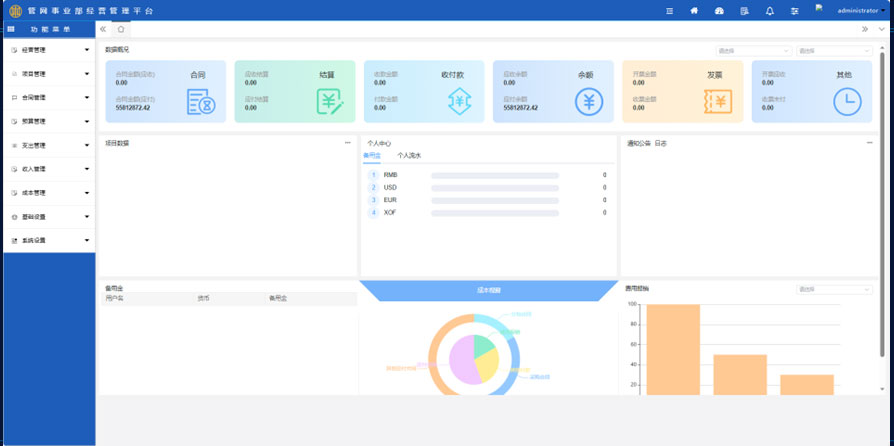The image size is (894, 446).
Task: Open the first 请选择 dropdown in 数据概况
Action: coord(753,50)
